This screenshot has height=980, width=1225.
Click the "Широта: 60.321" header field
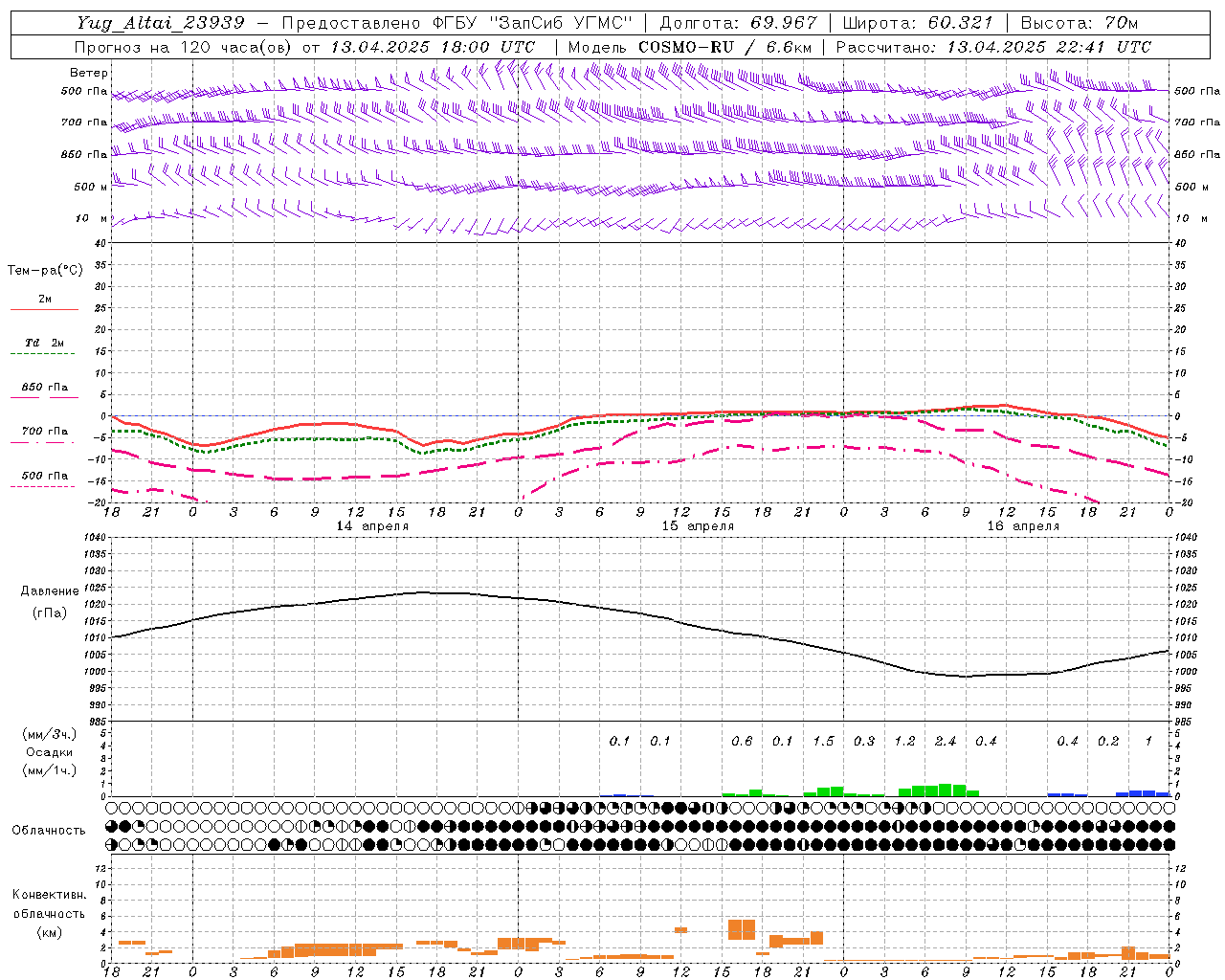pyautogui.click(x=919, y=22)
